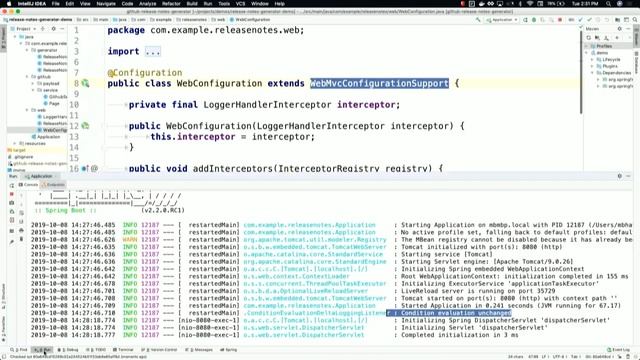Collapse the github package

[27, 77]
